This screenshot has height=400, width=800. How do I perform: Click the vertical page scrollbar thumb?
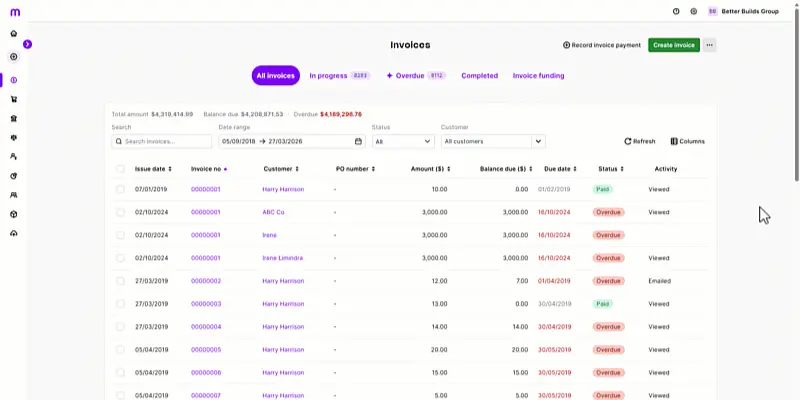coord(797,94)
